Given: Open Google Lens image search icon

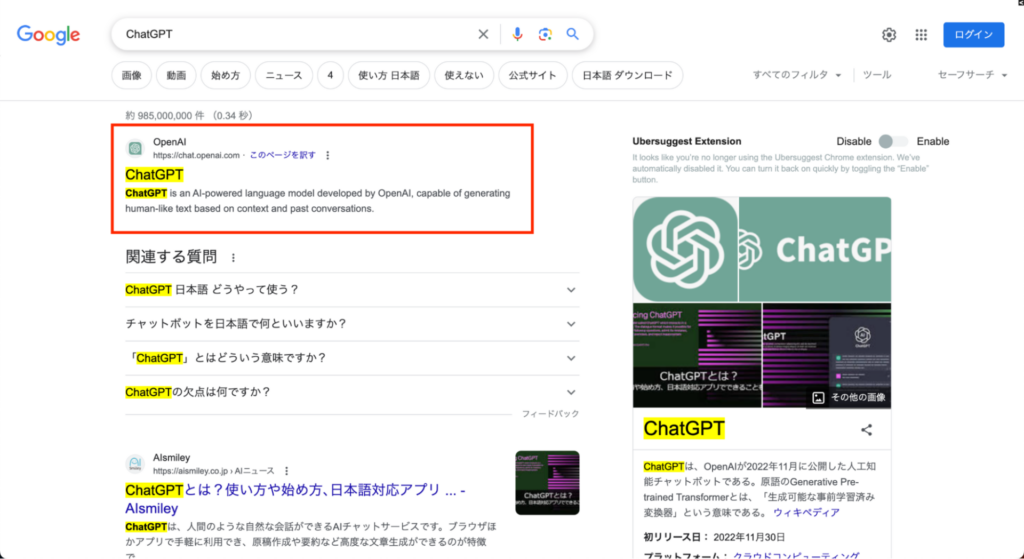Looking at the screenshot, I should tap(545, 34).
